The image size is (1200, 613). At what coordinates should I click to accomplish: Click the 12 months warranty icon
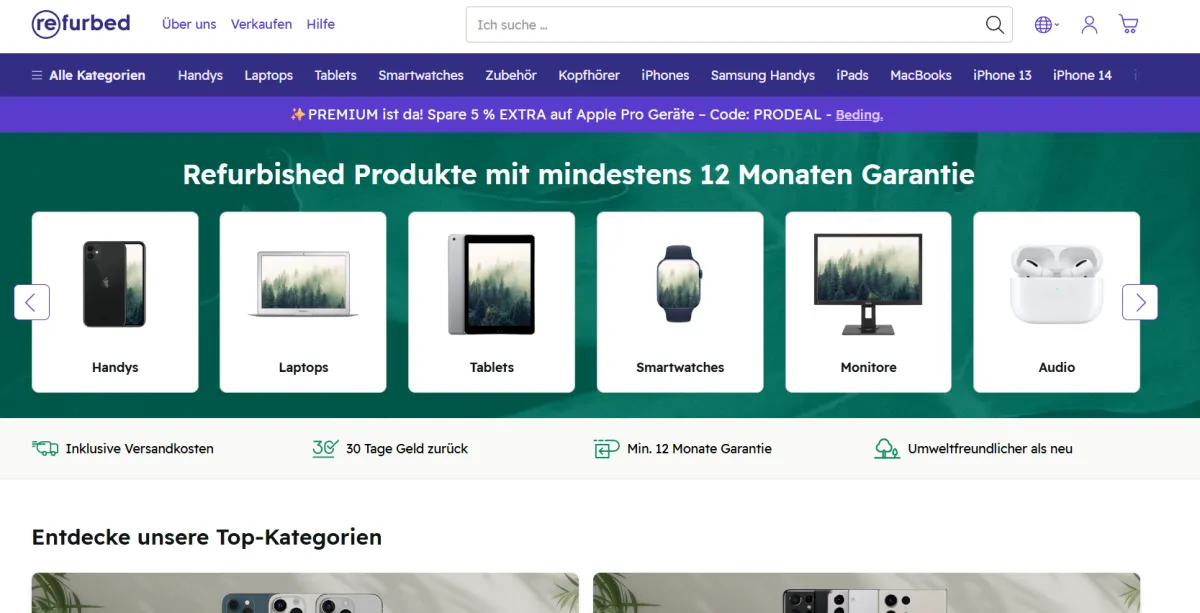pos(606,449)
